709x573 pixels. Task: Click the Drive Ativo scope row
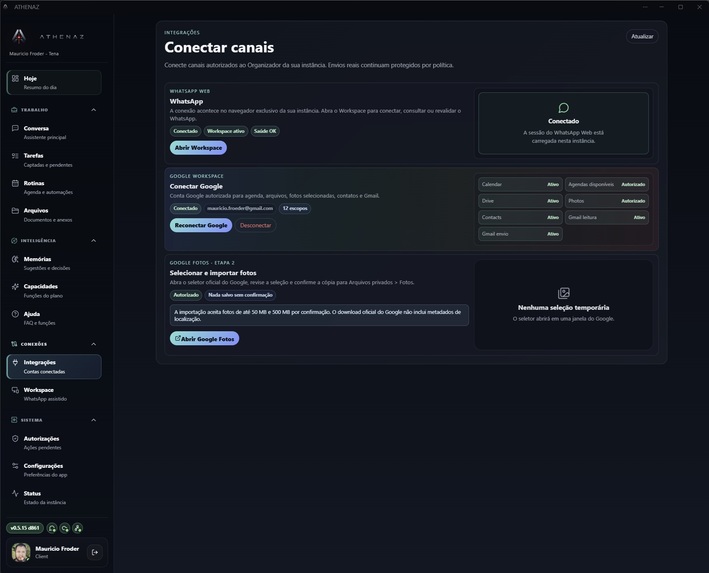pos(520,201)
